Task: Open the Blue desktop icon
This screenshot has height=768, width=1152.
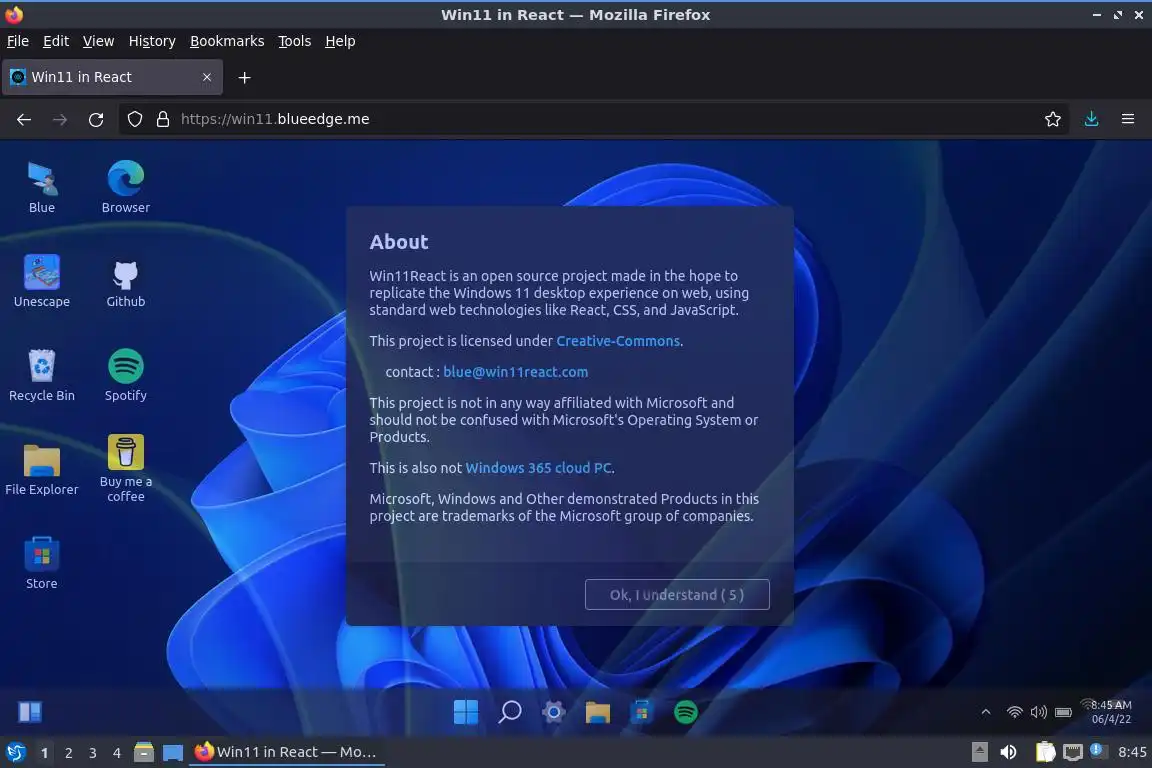Action: point(42,187)
